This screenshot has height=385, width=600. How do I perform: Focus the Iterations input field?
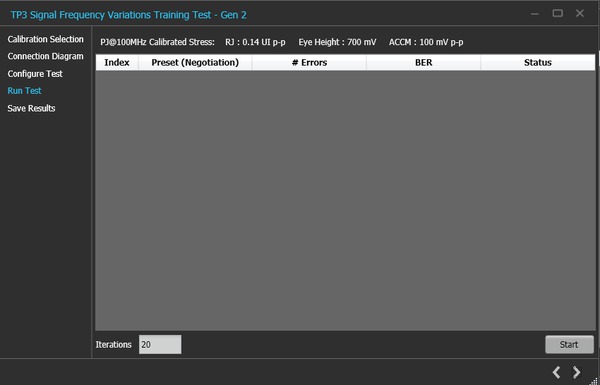(160, 344)
